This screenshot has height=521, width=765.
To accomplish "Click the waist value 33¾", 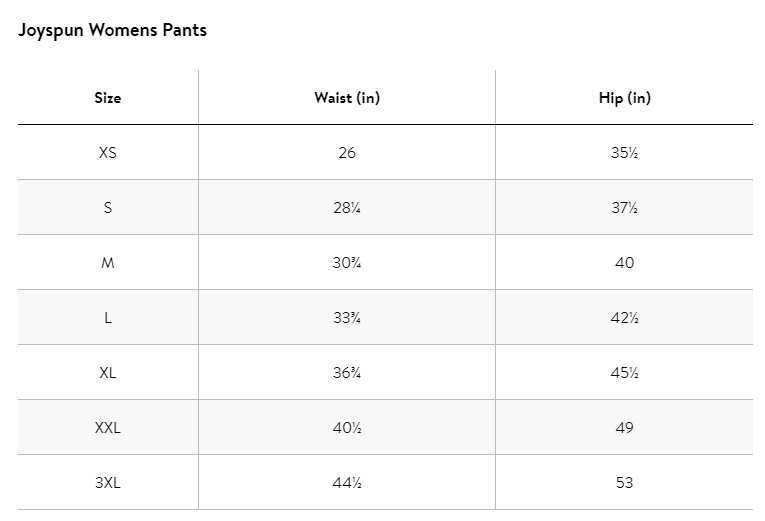I will pyautogui.click(x=347, y=318).
